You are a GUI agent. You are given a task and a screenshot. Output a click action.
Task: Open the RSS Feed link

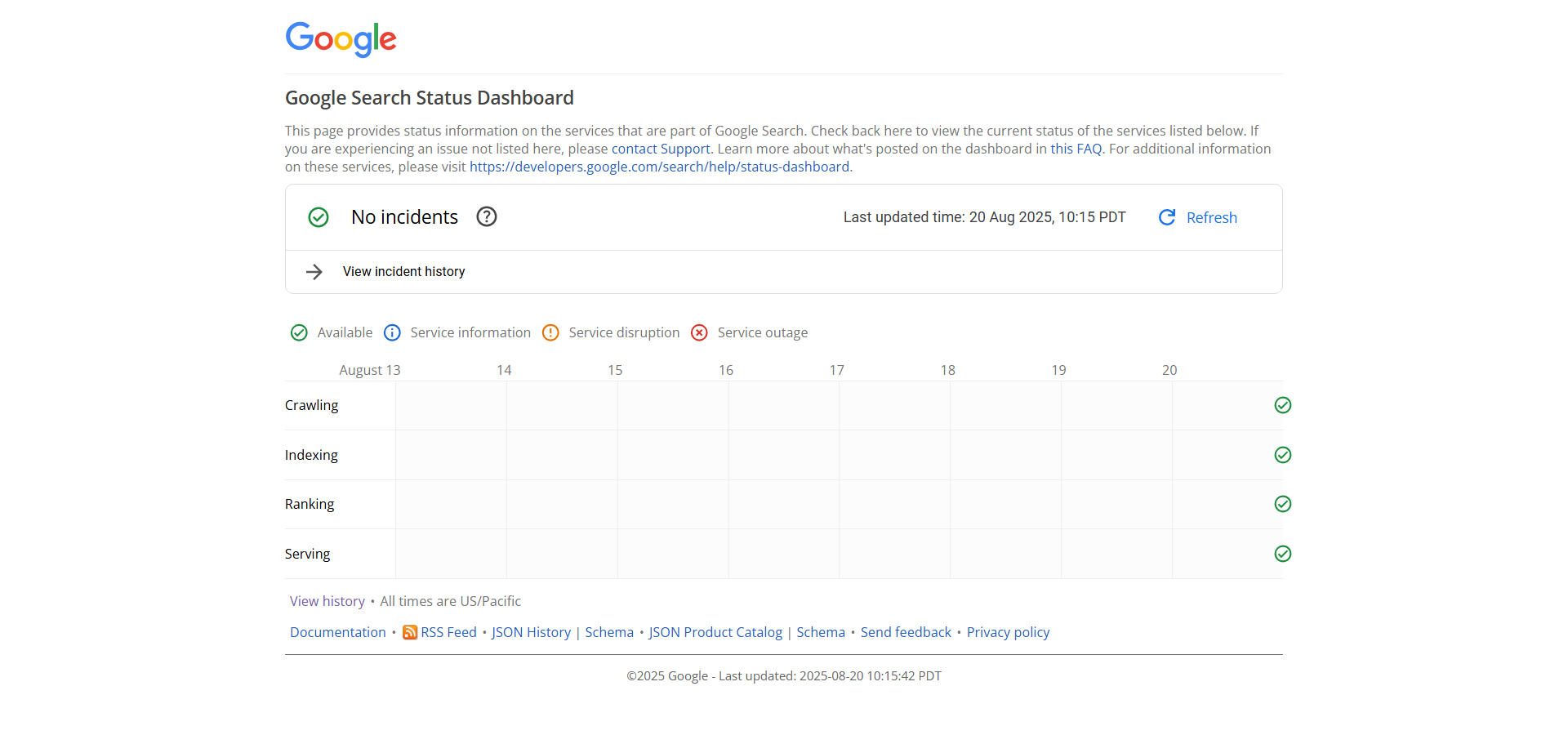pyautogui.click(x=448, y=632)
